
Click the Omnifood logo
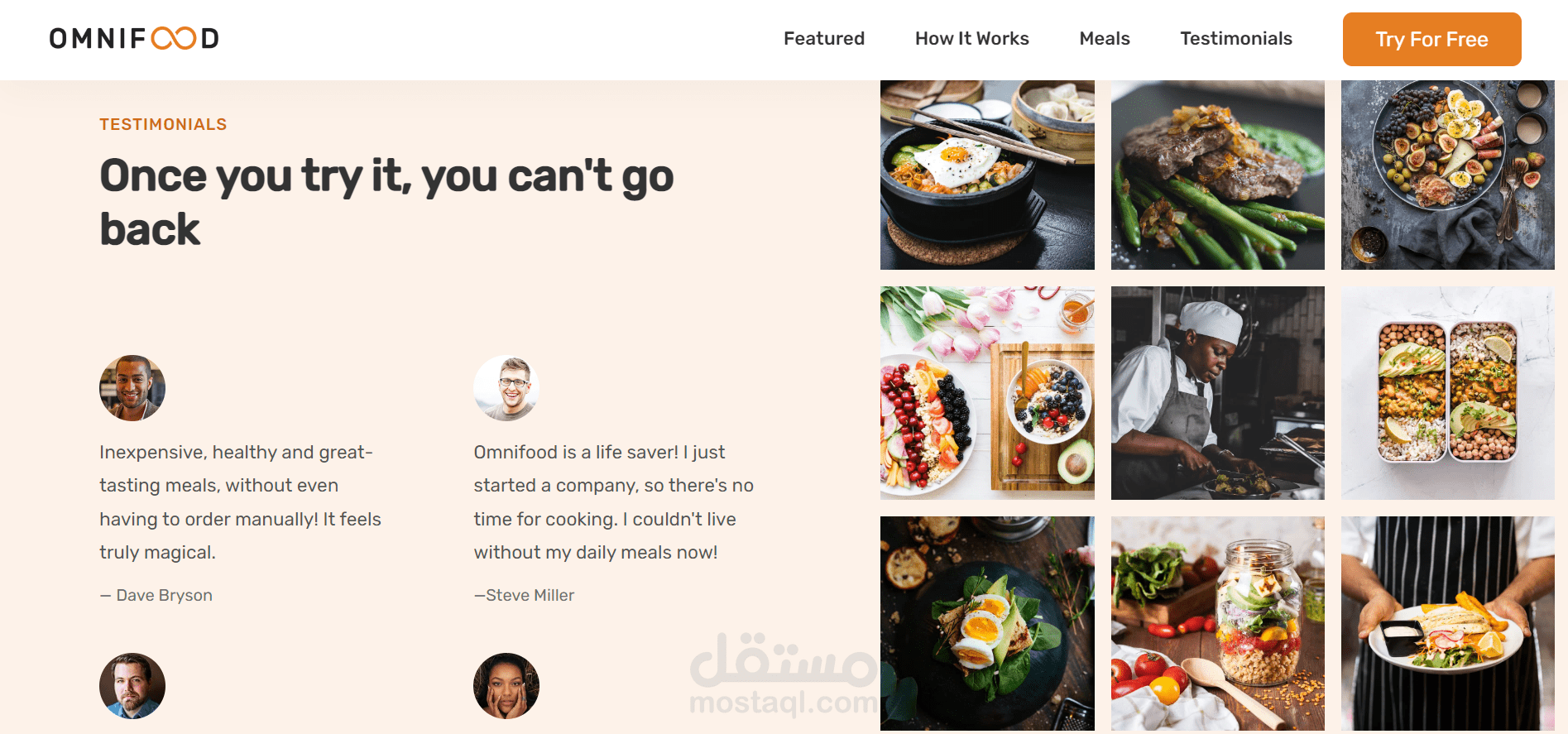click(134, 38)
